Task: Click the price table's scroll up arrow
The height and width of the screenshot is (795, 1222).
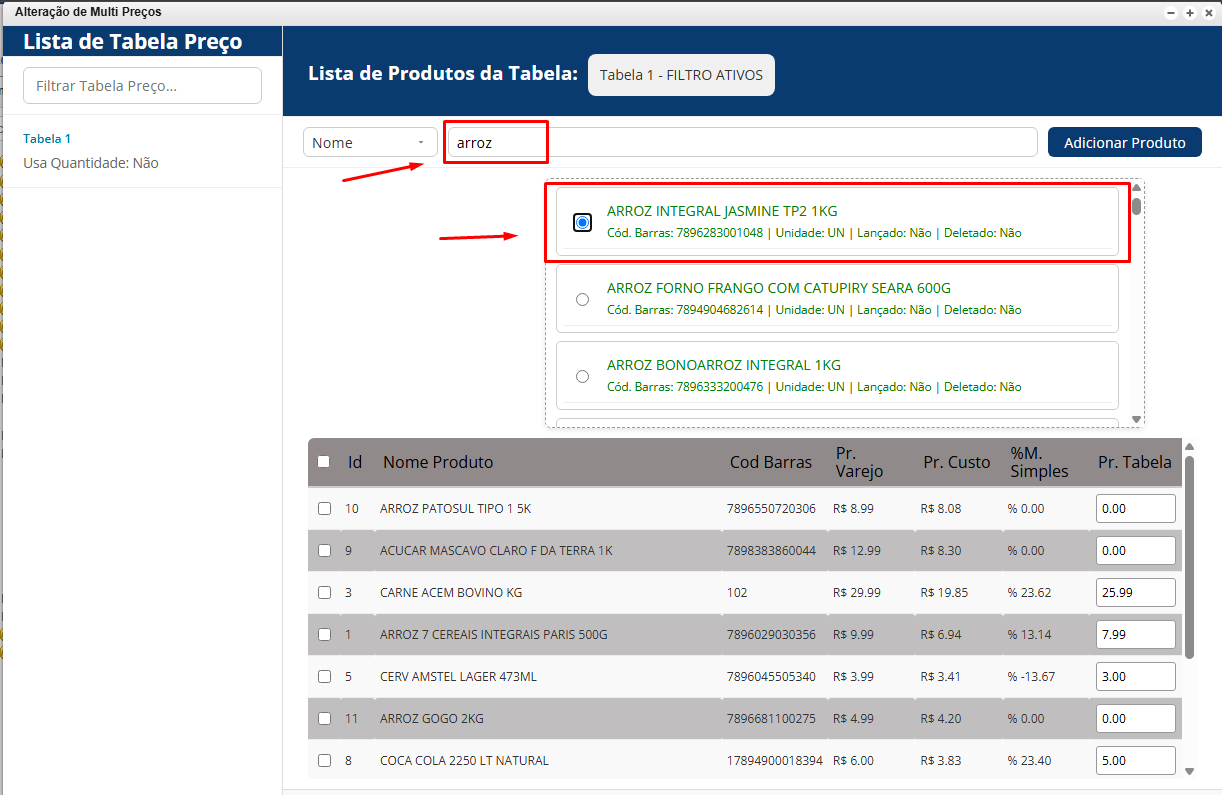Action: click(x=1189, y=447)
